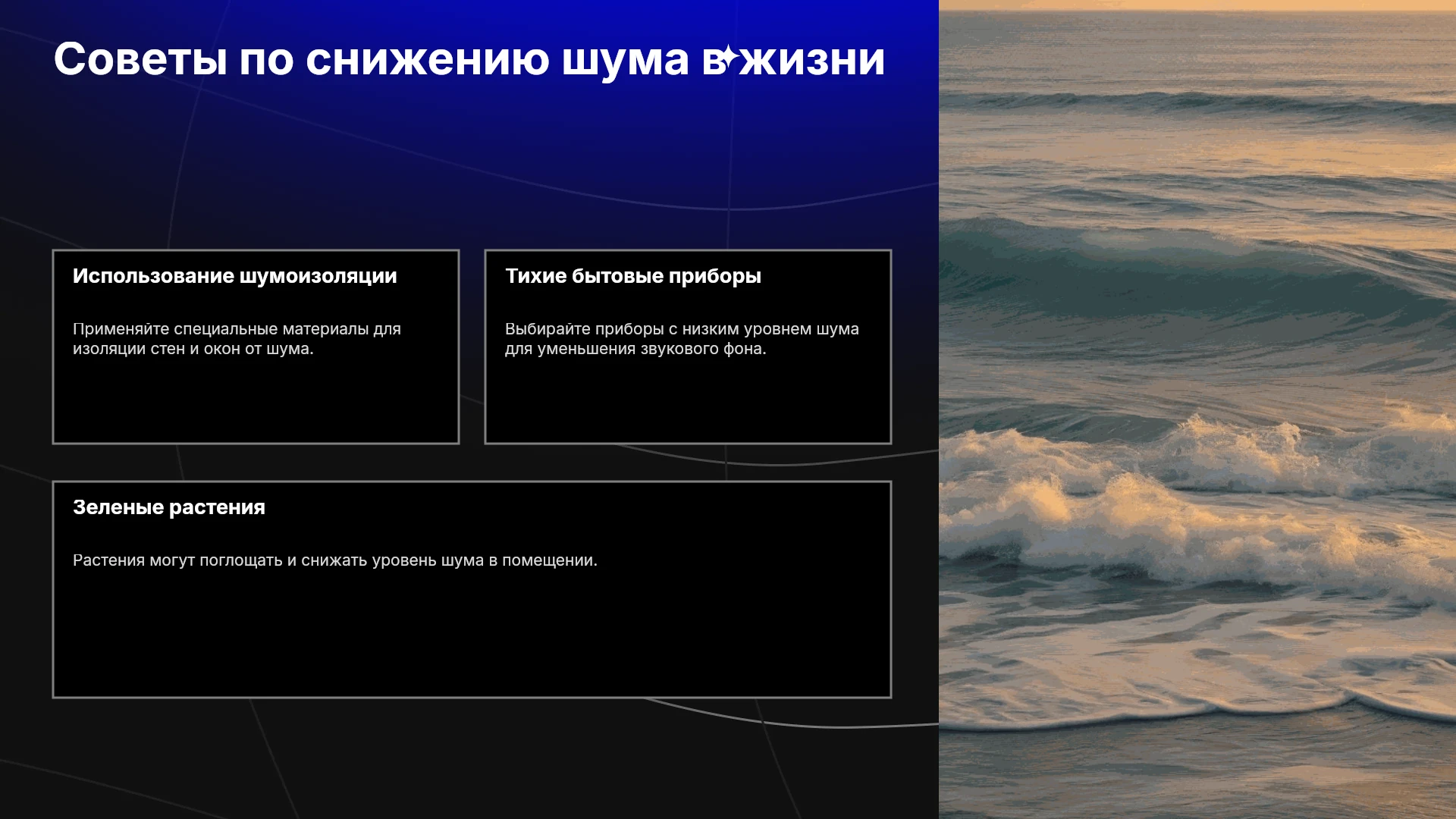Select the heading "Тихие бытовые приборы"
This screenshot has height=819, width=1456.
[x=633, y=276]
